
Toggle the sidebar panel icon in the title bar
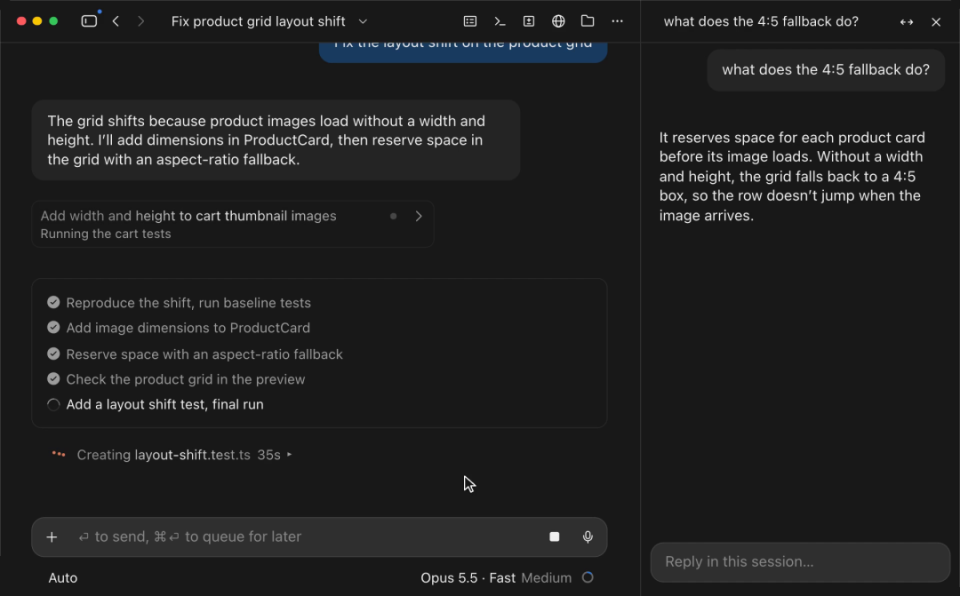pos(89,21)
